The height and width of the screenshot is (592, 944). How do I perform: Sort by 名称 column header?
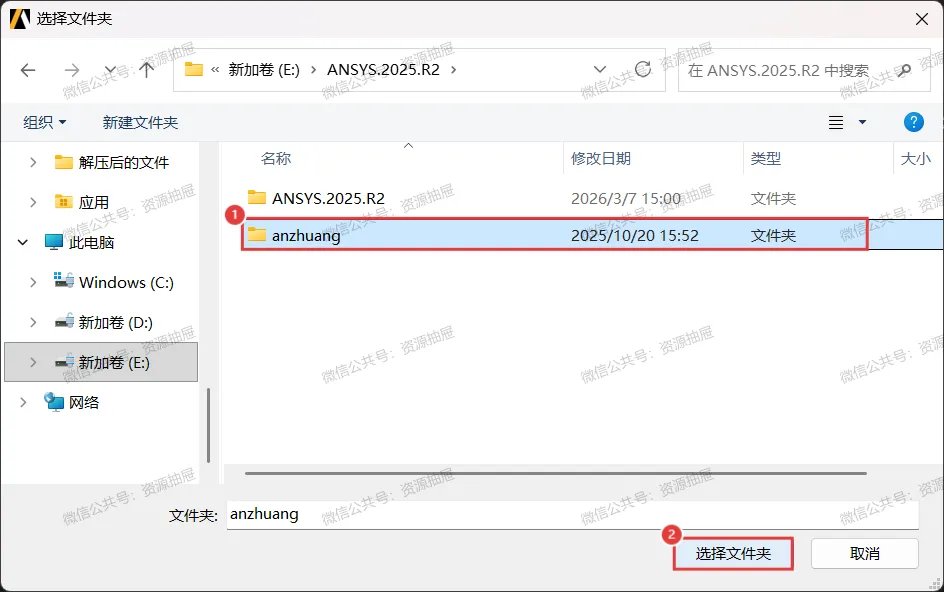276,158
